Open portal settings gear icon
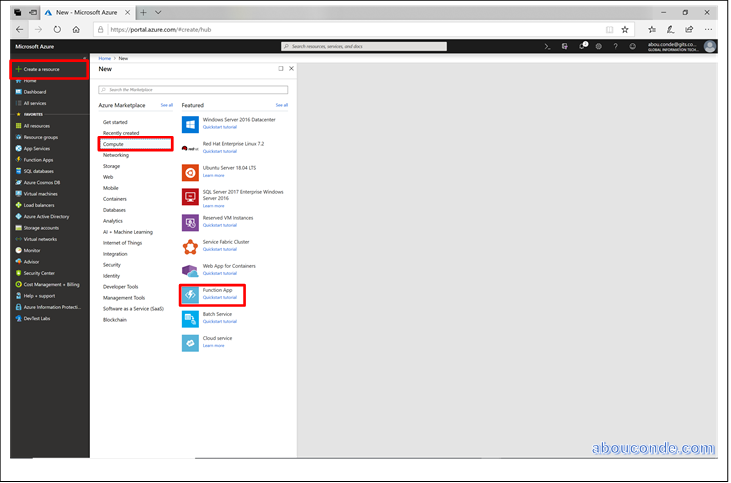This screenshot has width=731, height=483. click(599, 46)
